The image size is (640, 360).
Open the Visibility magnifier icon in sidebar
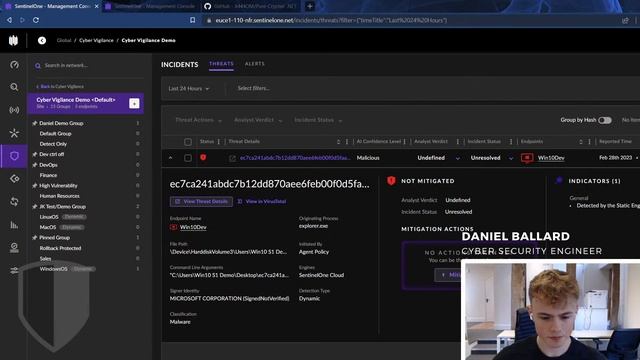click(14, 87)
